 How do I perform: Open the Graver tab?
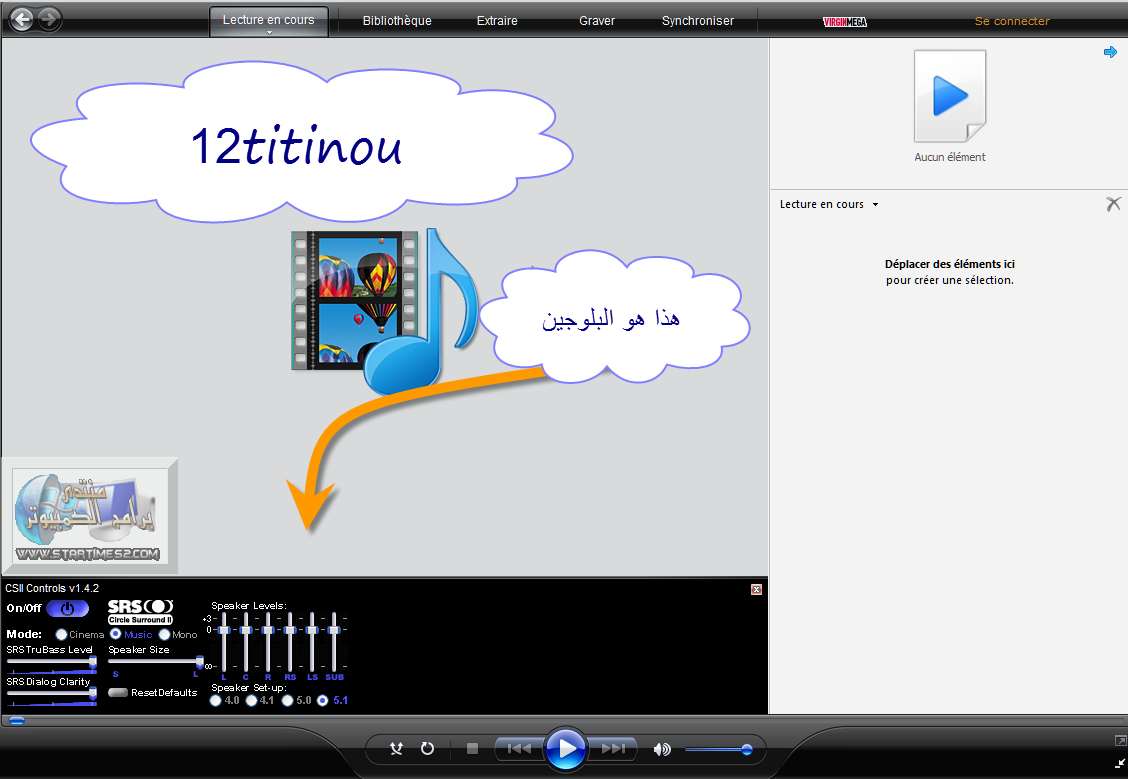click(597, 21)
